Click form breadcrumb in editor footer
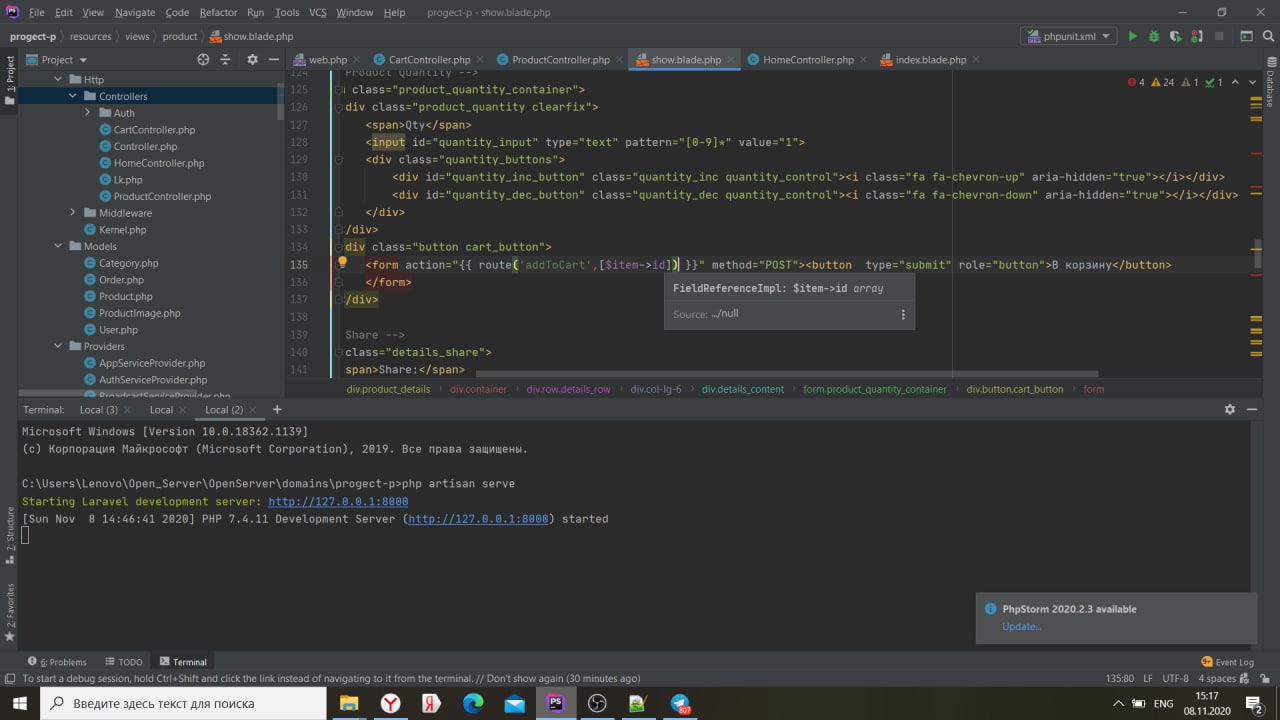 coord(1094,389)
